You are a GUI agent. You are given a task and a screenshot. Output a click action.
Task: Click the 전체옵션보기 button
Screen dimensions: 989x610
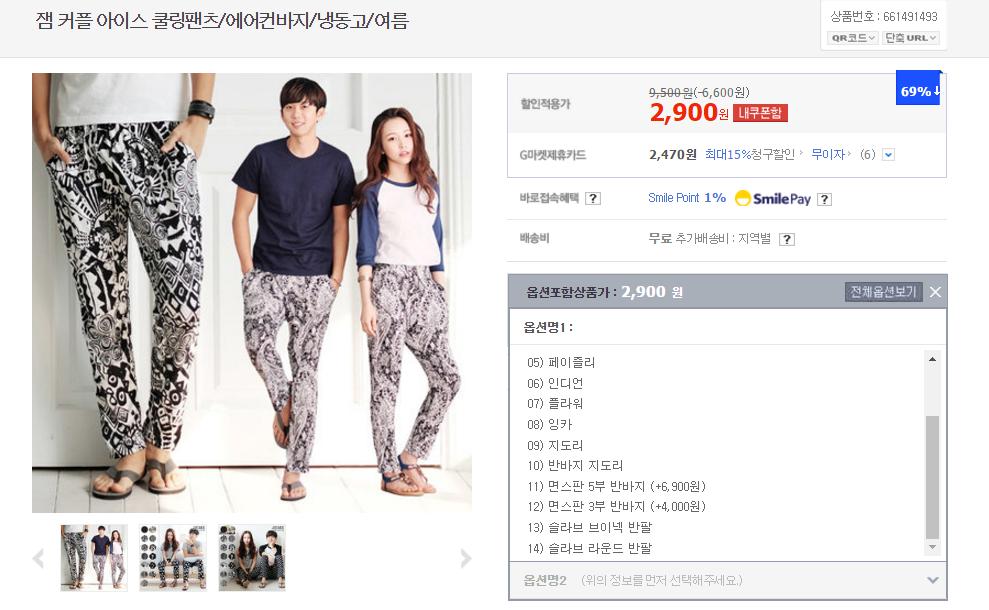coord(883,291)
